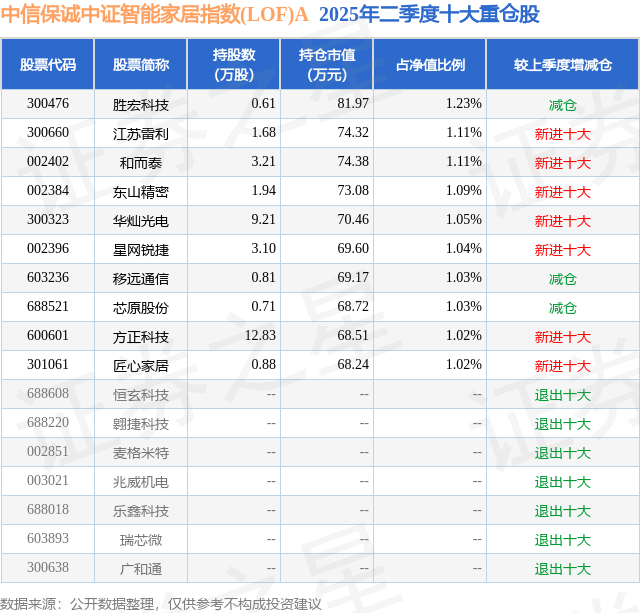This screenshot has height=613, width=640.
Task: Click 新进十大 in the 匠心家居 row
Action: [x=563, y=366]
